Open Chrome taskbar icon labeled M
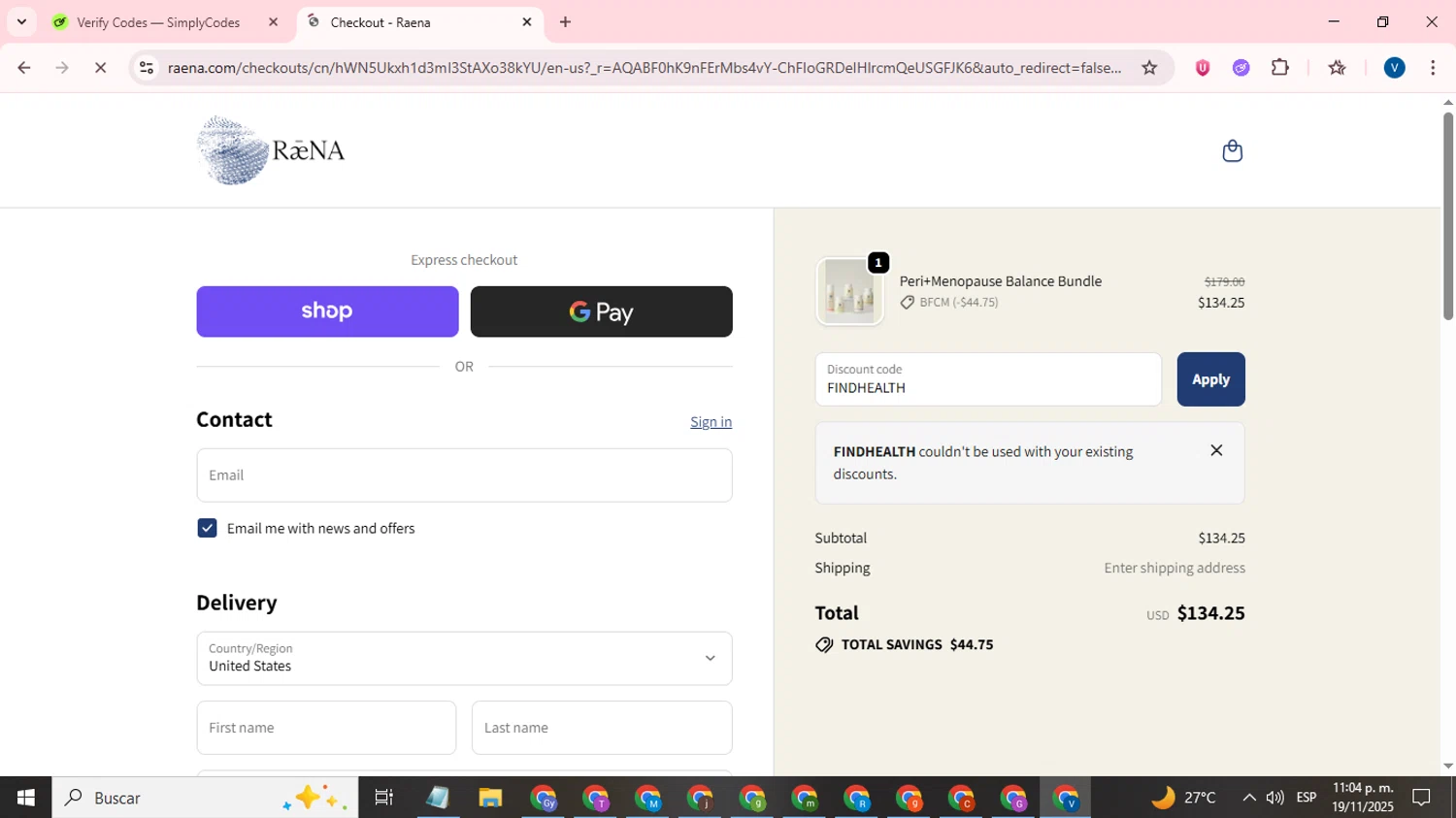Screen dimensions: 1456x818 647,798
